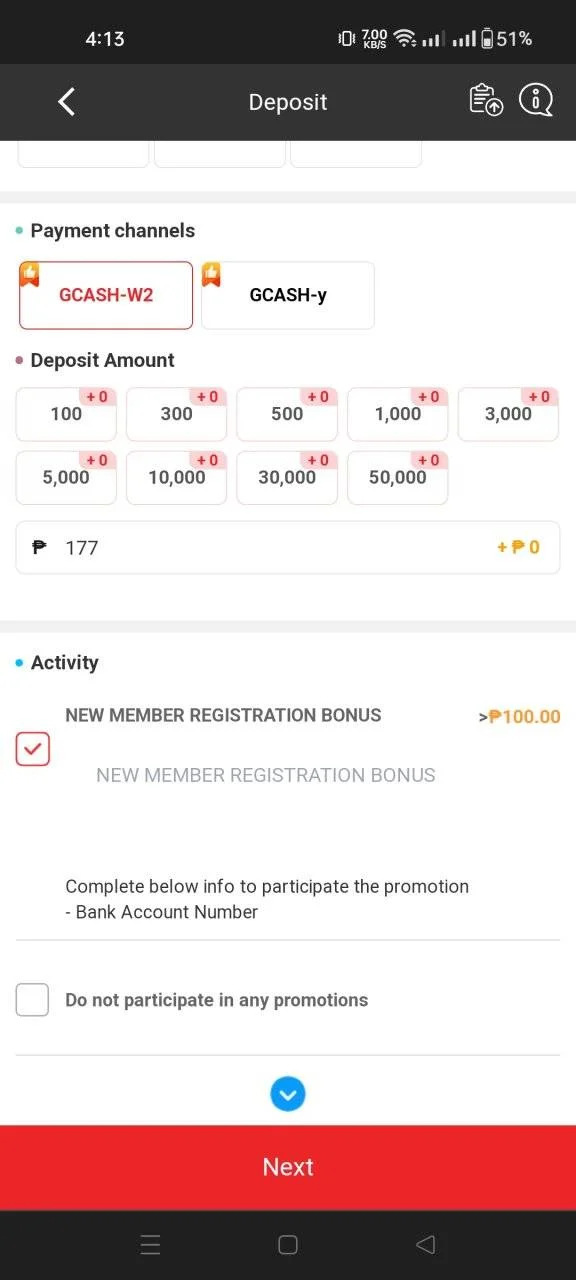This screenshot has height=1280, width=576.
Task: Open deposit records clipboard icon
Action: (x=486, y=100)
